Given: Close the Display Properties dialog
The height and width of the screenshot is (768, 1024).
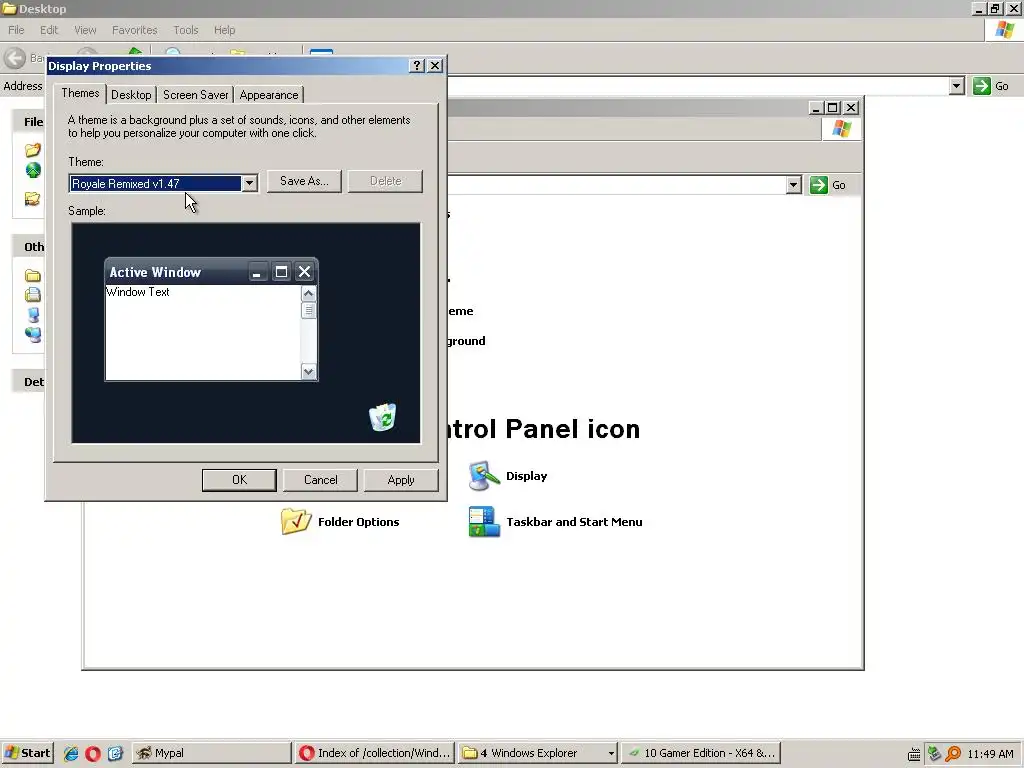Looking at the screenshot, I should tap(435, 66).
